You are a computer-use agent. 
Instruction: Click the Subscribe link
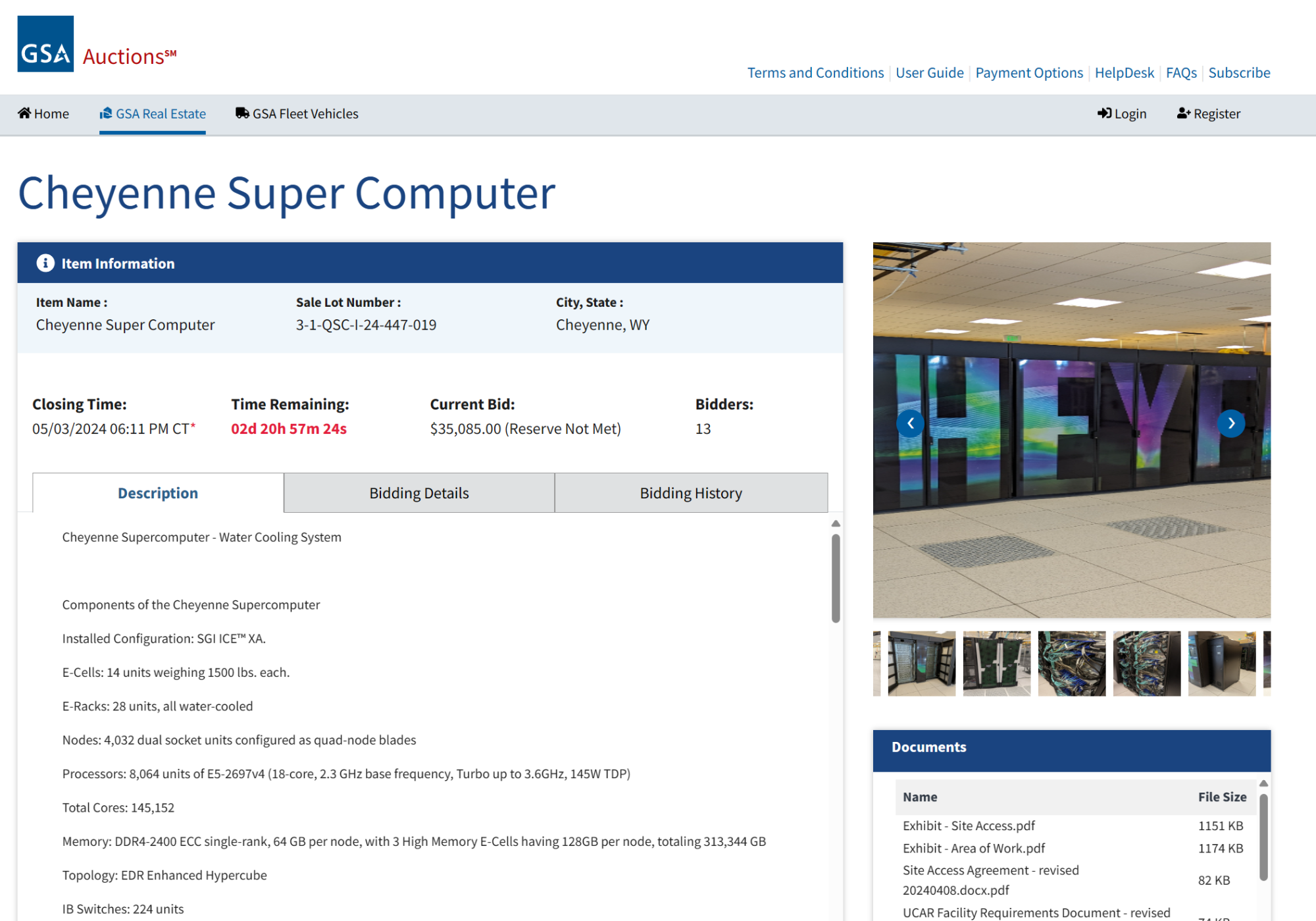pyautogui.click(x=1238, y=72)
